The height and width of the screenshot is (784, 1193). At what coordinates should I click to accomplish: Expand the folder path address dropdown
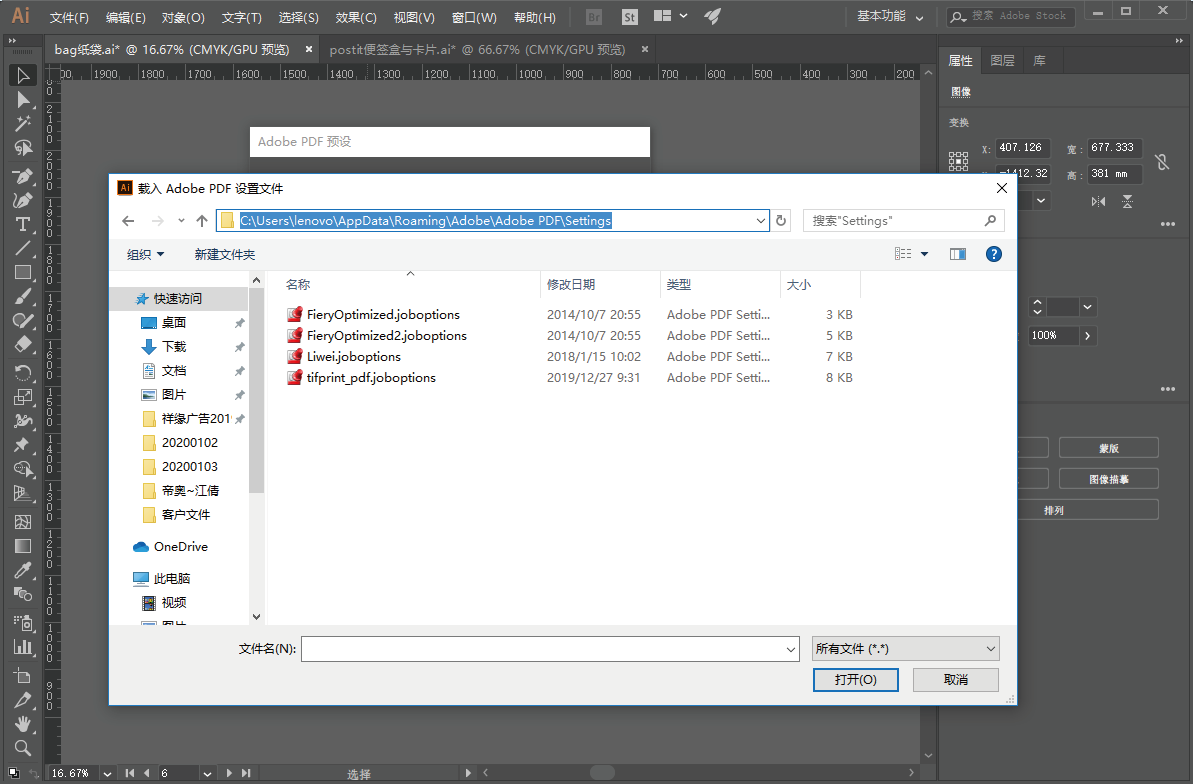coord(760,221)
